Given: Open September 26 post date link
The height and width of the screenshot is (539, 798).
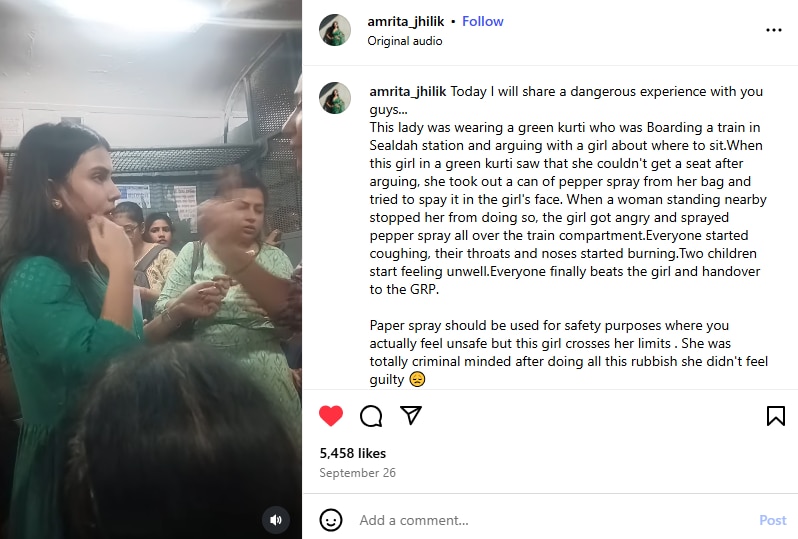Looking at the screenshot, I should (357, 473).
